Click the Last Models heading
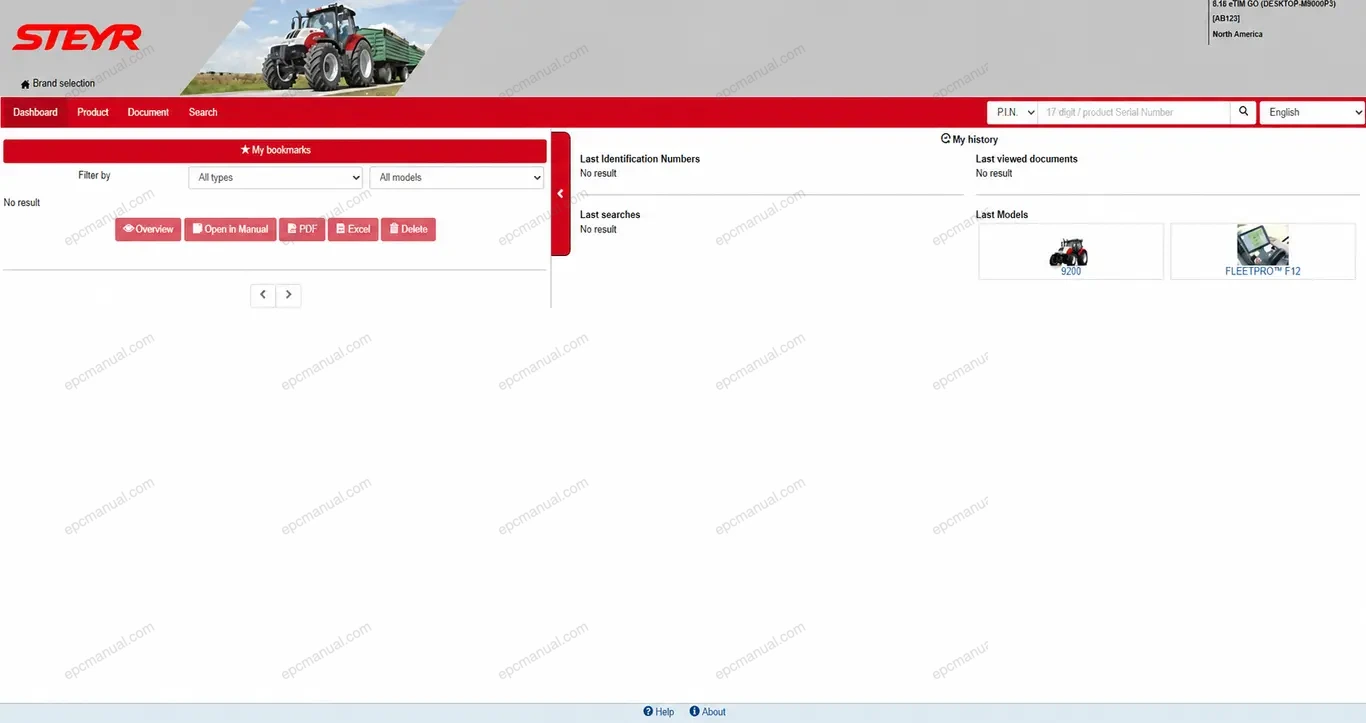This screenshot has width=1366, height=723. pos(1002,215)
